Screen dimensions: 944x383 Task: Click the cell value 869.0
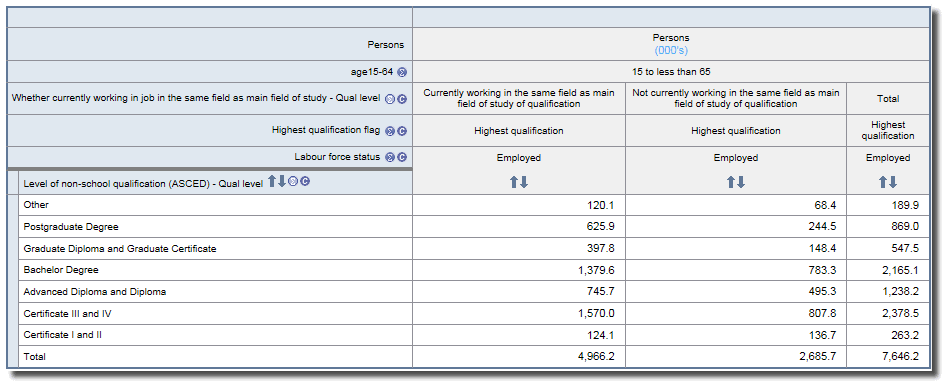click(905, 227)
